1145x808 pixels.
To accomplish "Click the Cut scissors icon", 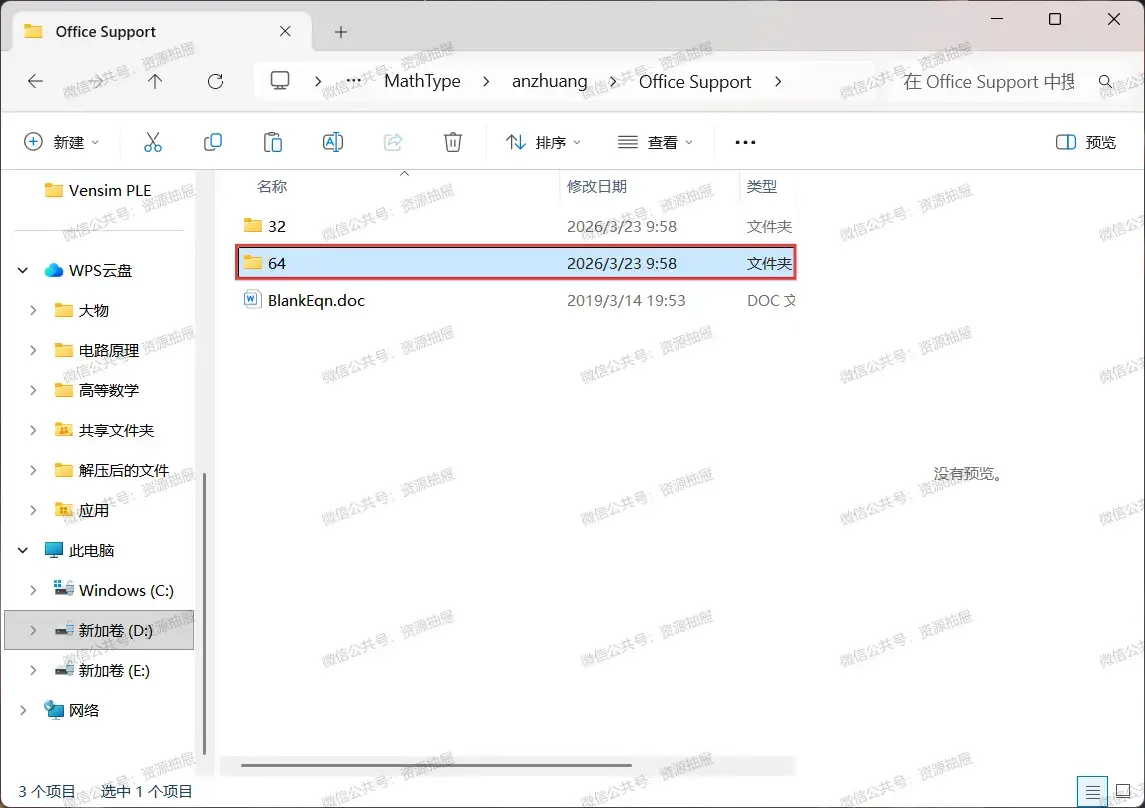I will (153, 142).
